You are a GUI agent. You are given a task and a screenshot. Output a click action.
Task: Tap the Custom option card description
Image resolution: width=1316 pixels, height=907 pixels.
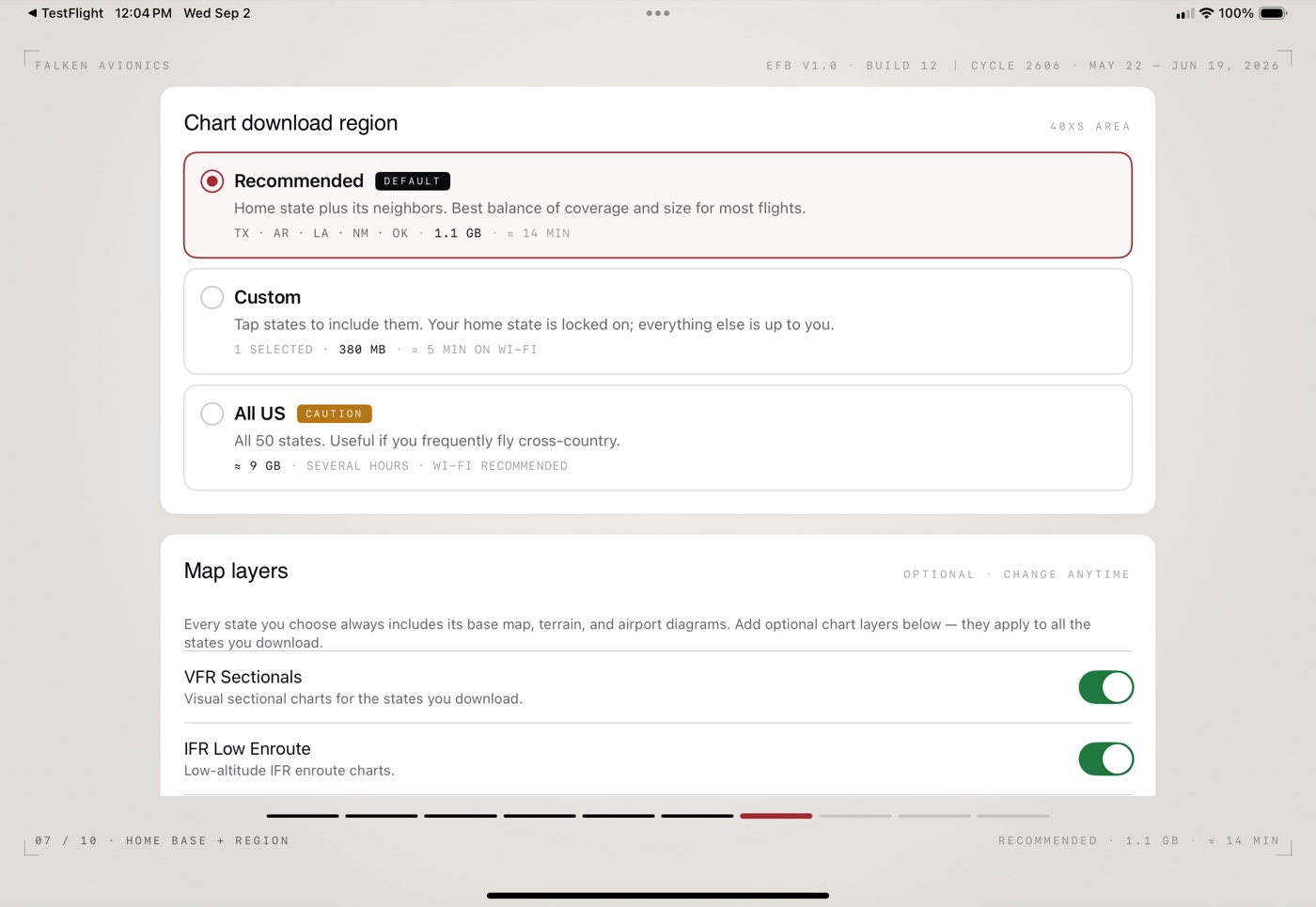point(534,324)
